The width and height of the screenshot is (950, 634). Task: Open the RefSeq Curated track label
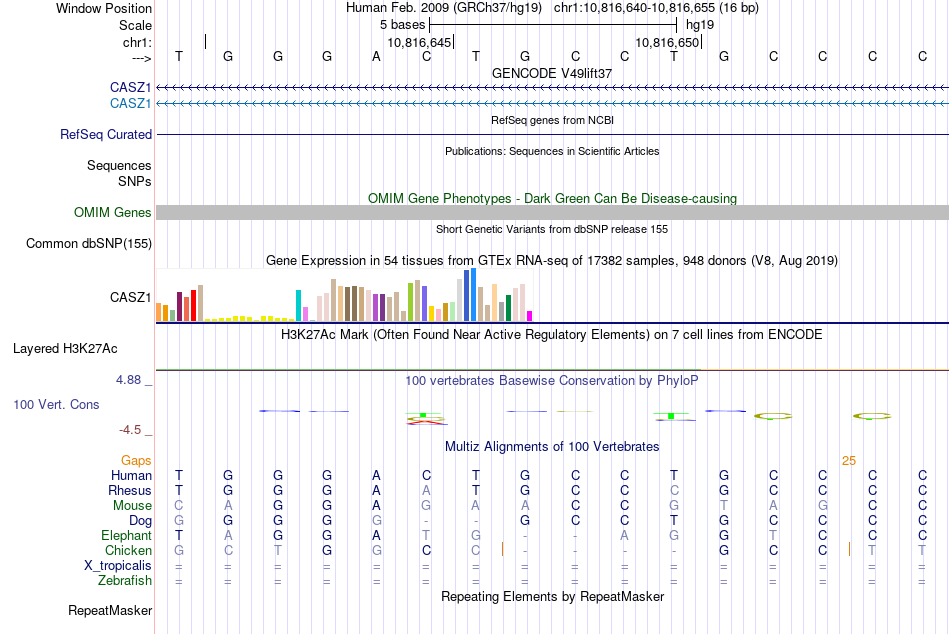coord(105,135)
